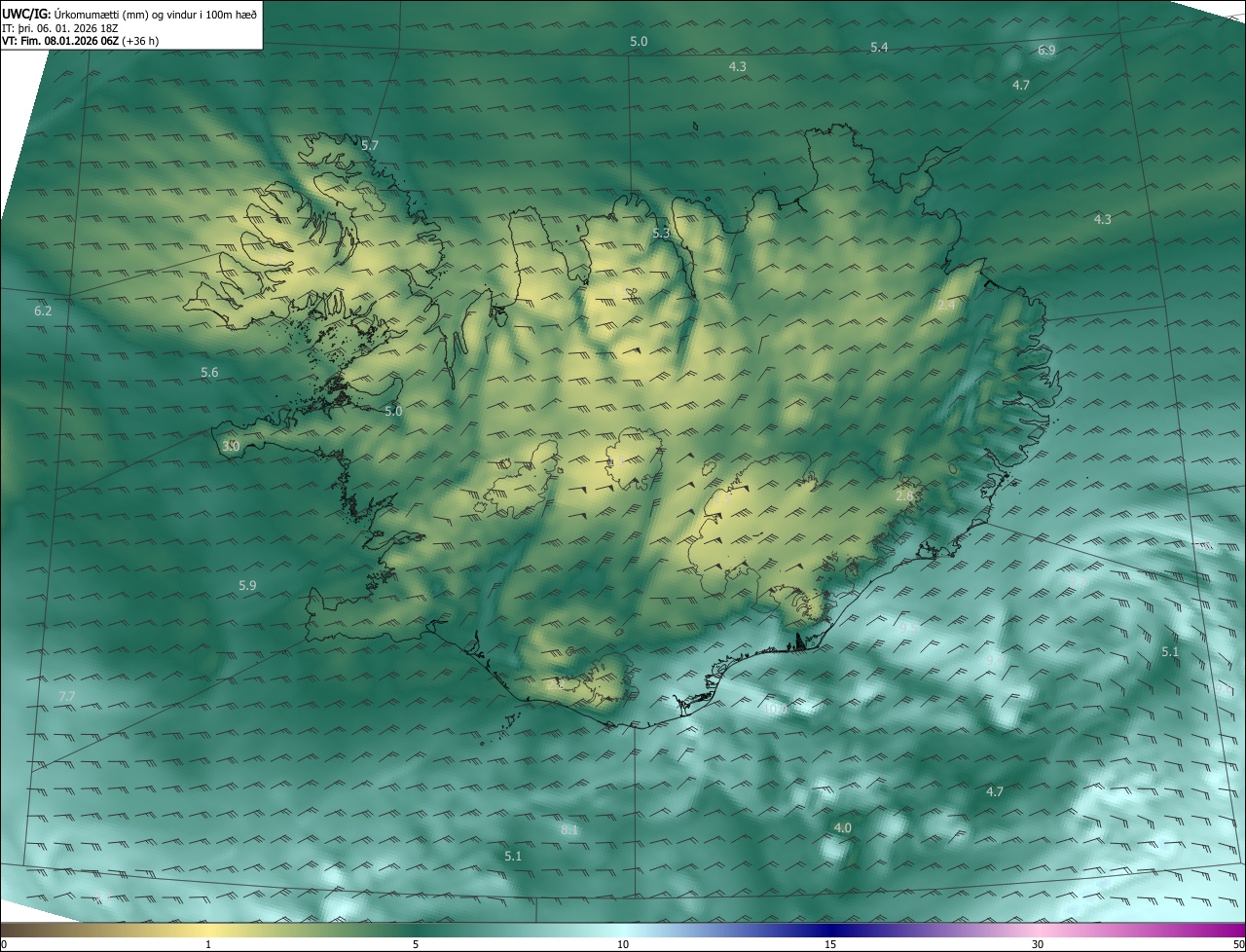Click the 9.4 value label
The width and height of the screenshot is (1246, 952).
pos(995,660)
